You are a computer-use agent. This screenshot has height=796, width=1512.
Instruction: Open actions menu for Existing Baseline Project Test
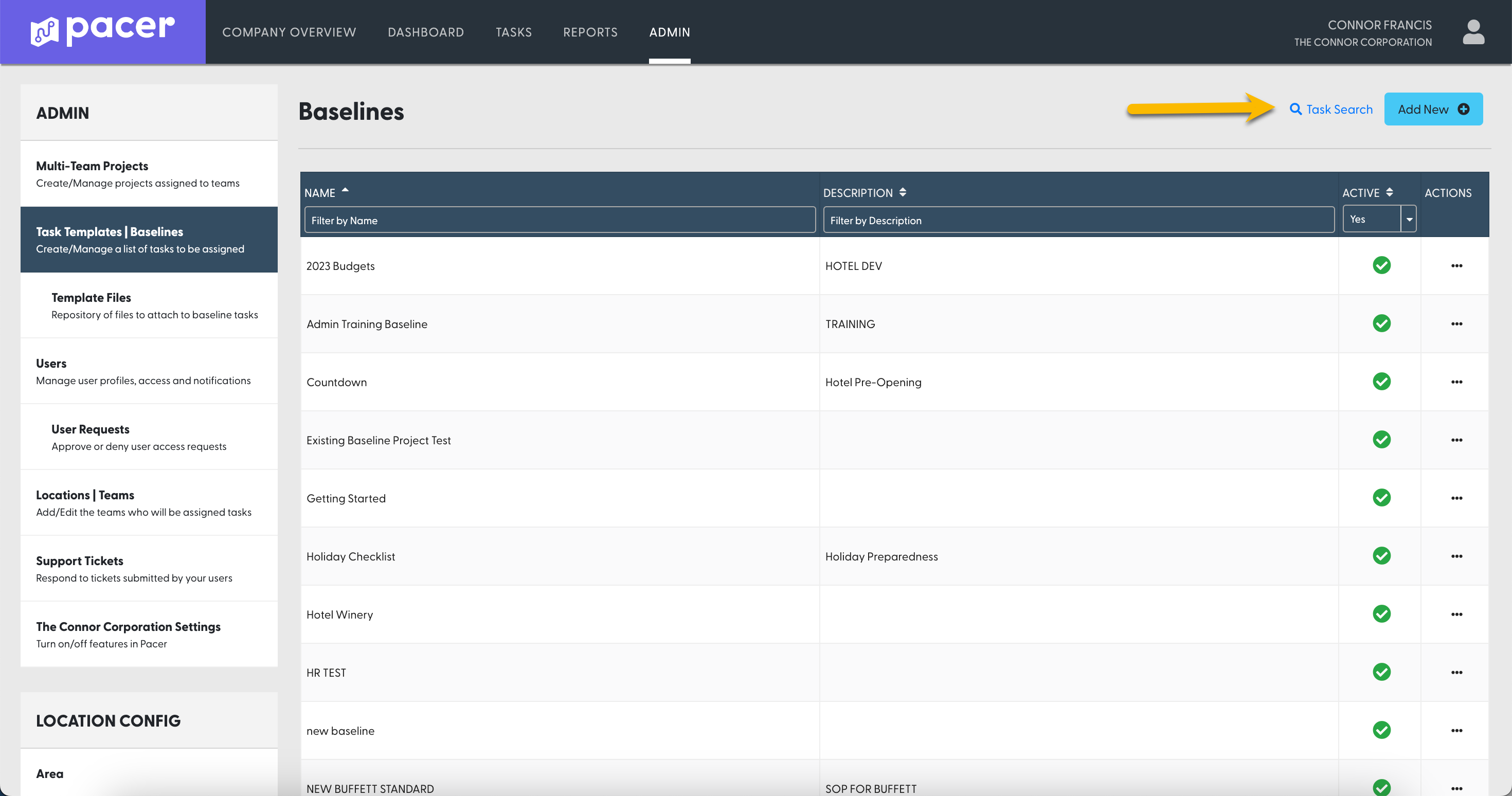[x=1456, y=440]
